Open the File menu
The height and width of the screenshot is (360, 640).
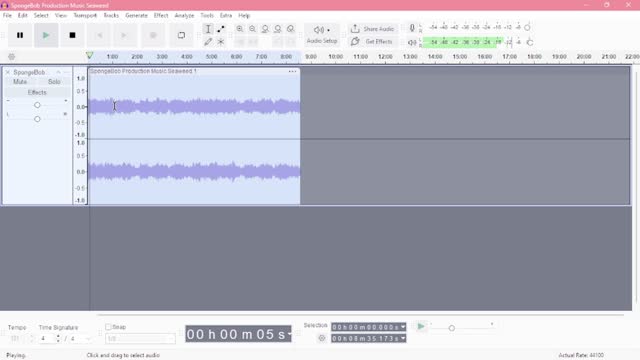(x=7, y=16)
